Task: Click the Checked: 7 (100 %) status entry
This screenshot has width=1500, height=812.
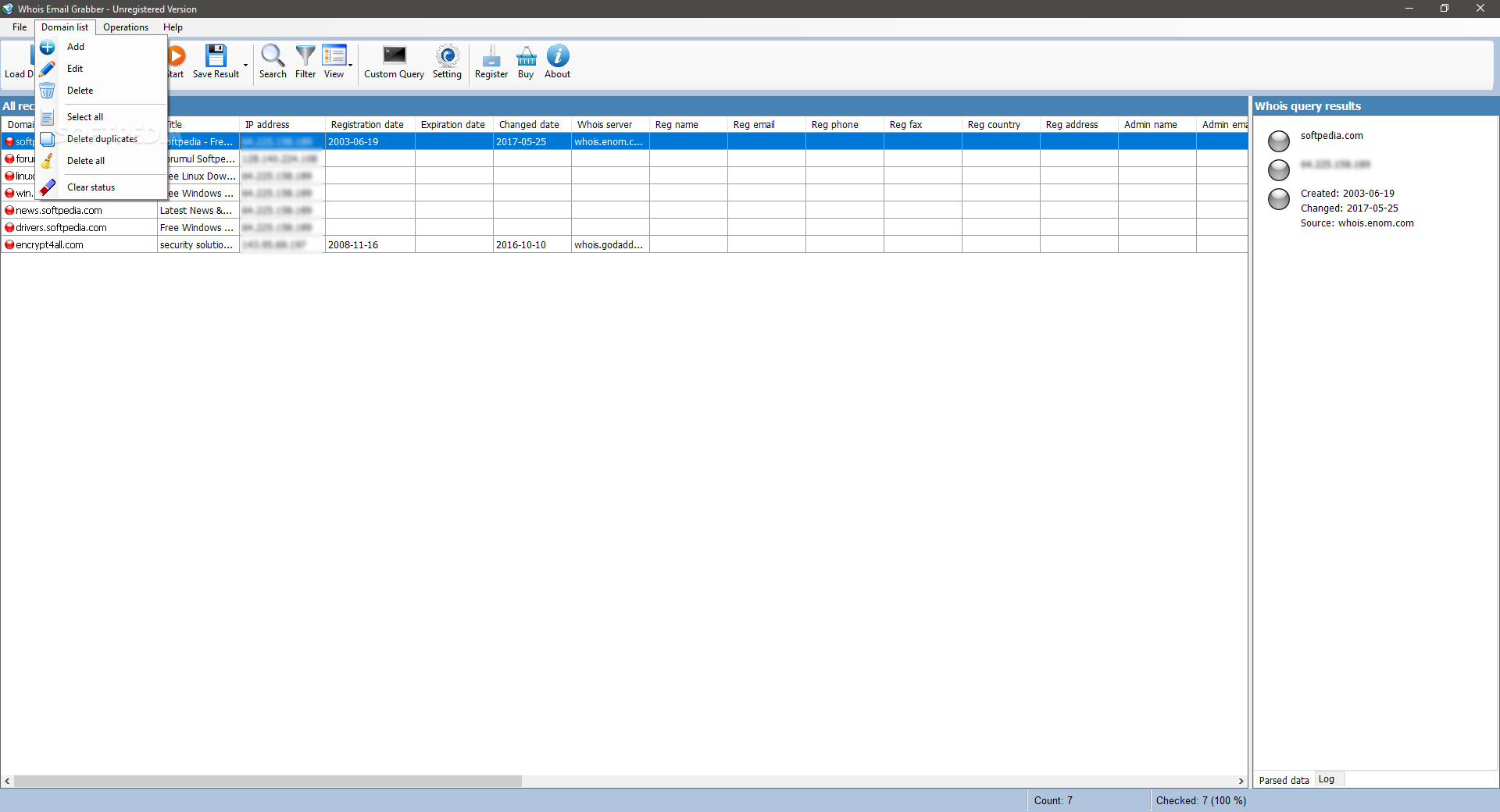Action: point(1201,800)
